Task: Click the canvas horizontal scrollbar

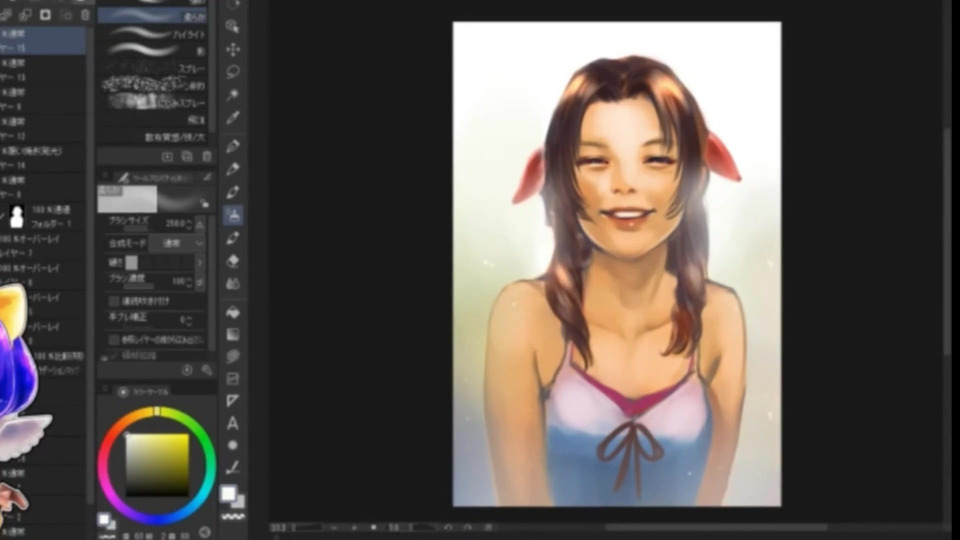Action: point(716,527)
